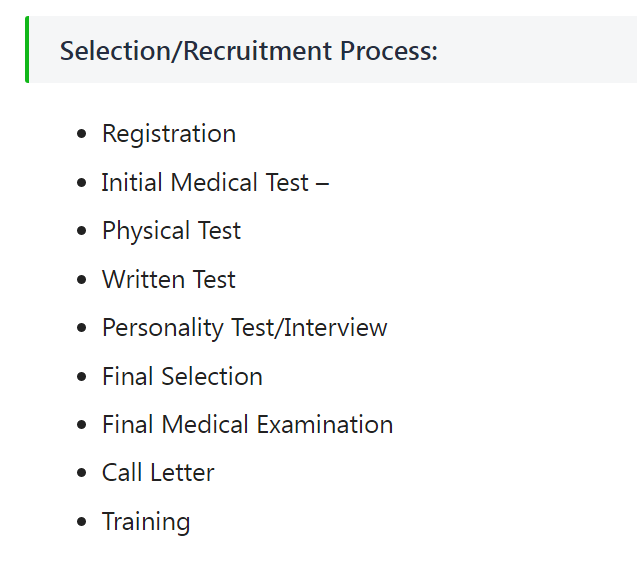Select the Personality Test/Interview entry

[x=245, y=328]
